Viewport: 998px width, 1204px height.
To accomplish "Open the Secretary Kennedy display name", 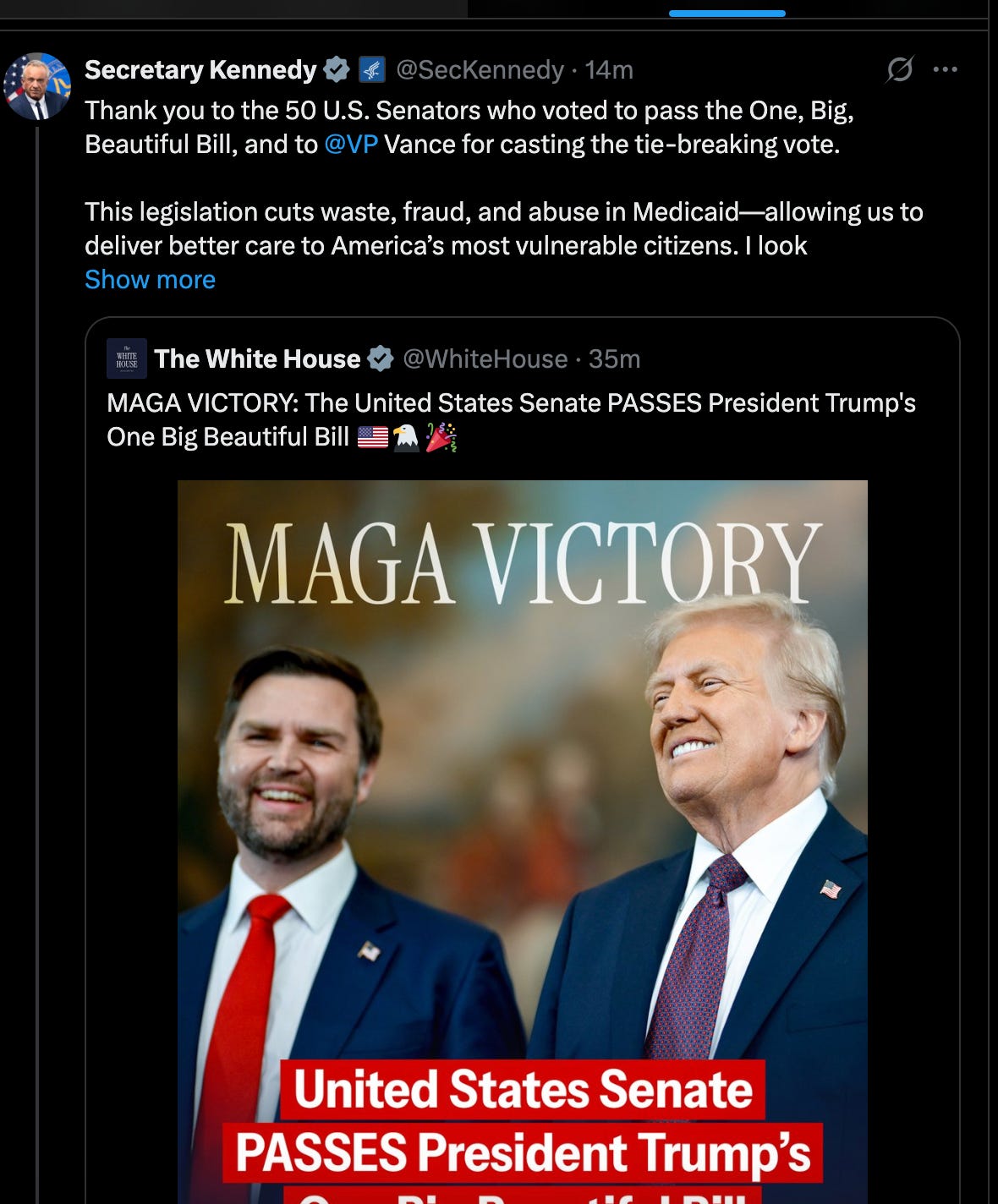I will pyautogui.click(x=200, y=69).
